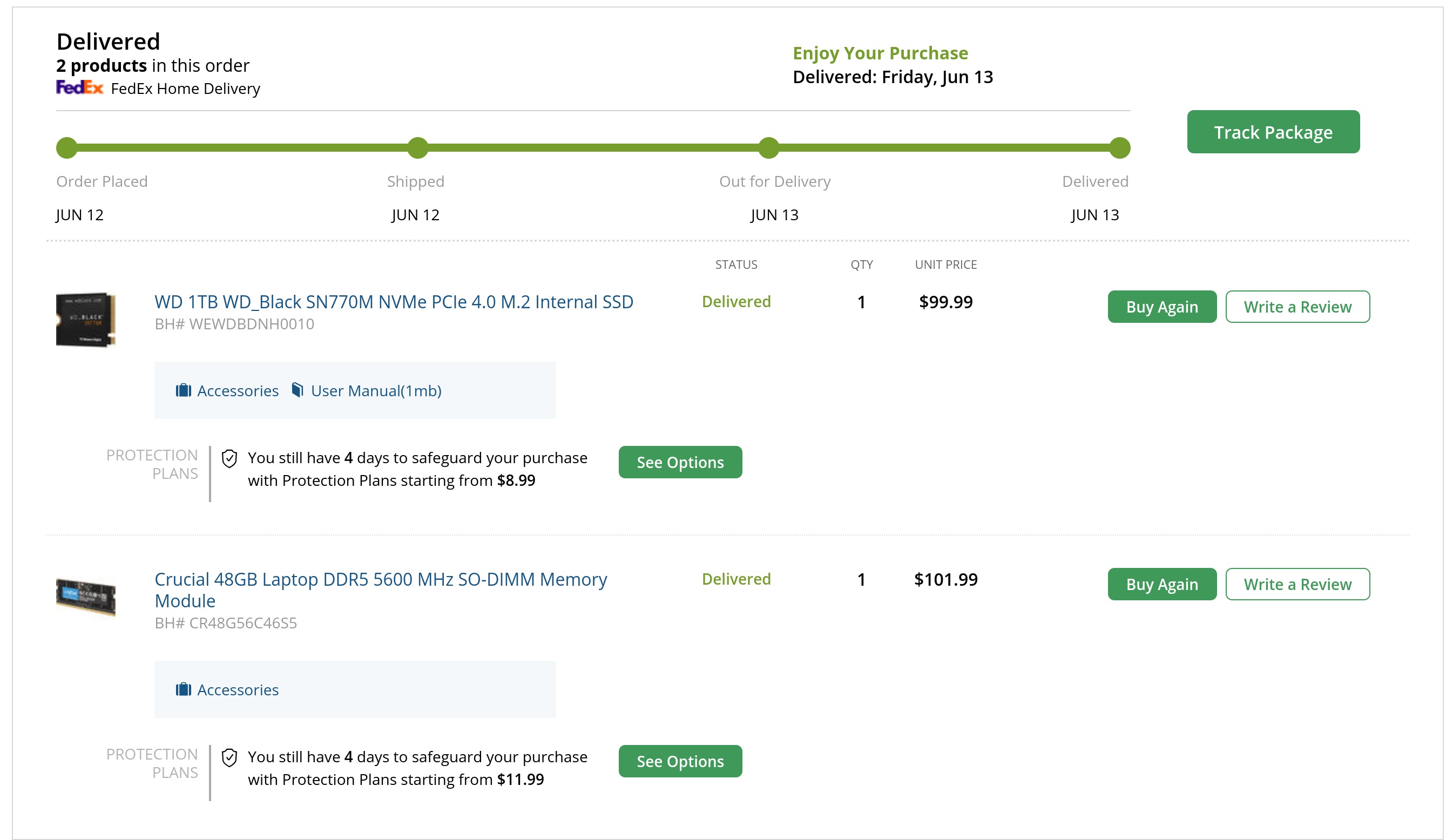
Task: Click the $99.99 unit price
Action: (x=945, y=302)
